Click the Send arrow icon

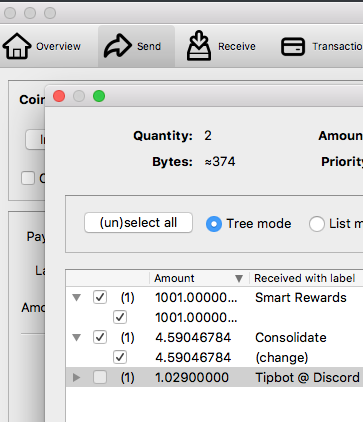[117, 46]
